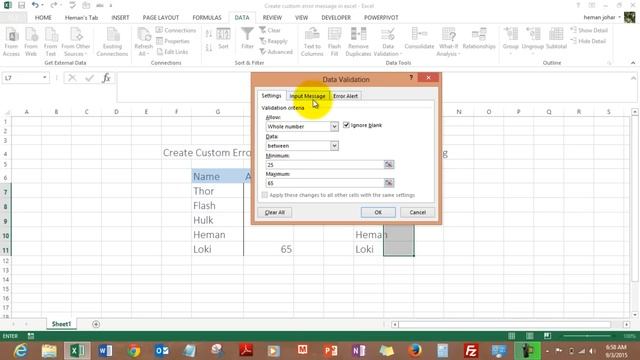Image resolution: width=640 pixels, height=360 pixels.
Task: Click Minimum range selector icon
Action: [x=389, y=164]
